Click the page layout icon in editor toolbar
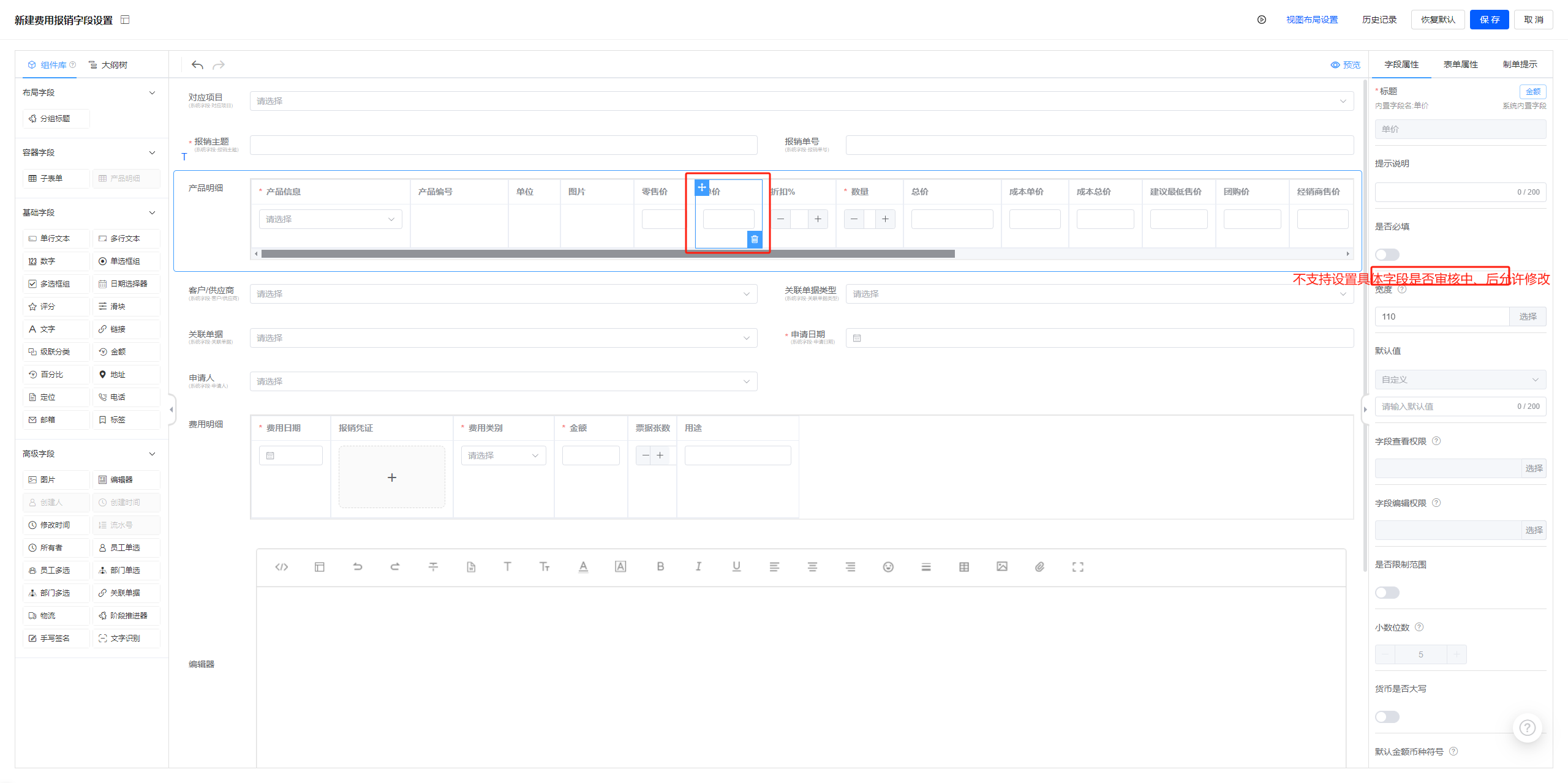 (x=320, y=567)
